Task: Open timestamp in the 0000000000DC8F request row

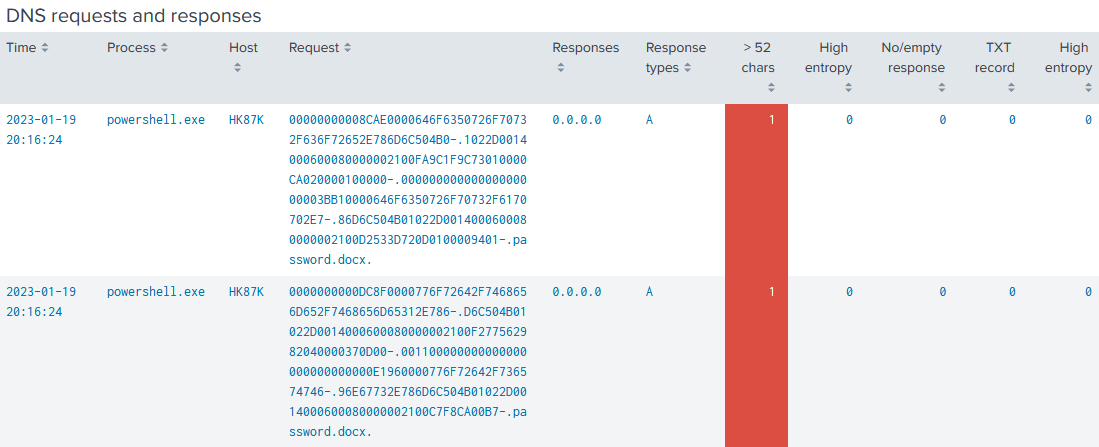Action: (x=41, y=302)
